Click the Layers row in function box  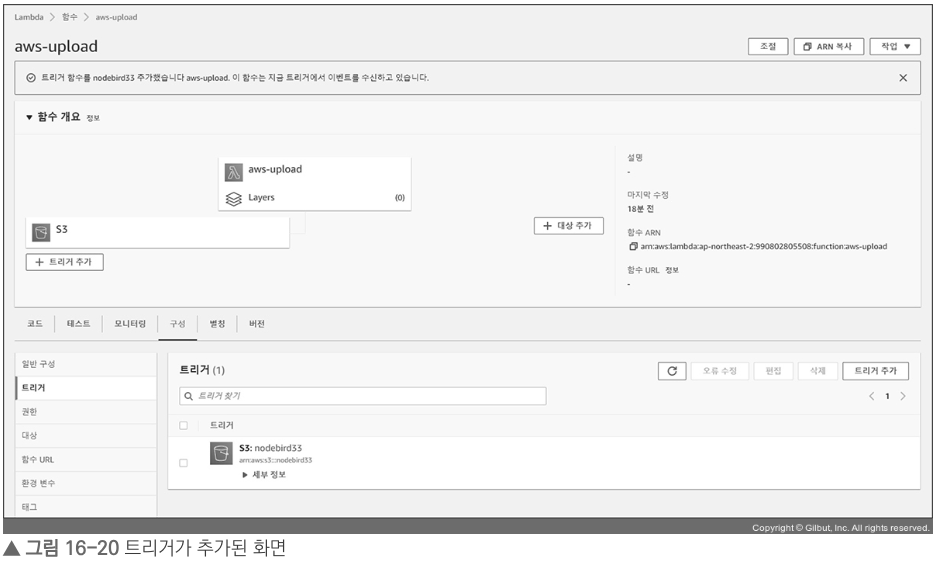point(315,198)
